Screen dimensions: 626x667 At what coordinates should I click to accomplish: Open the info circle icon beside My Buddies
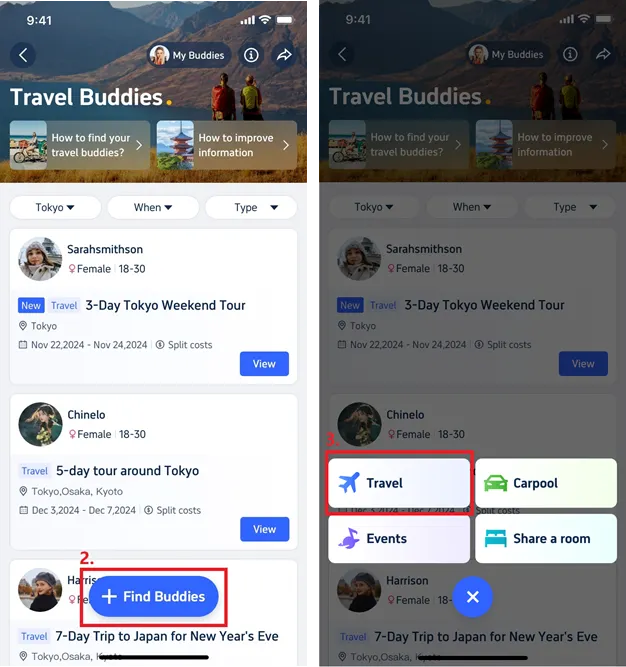[x=251, y=55]
